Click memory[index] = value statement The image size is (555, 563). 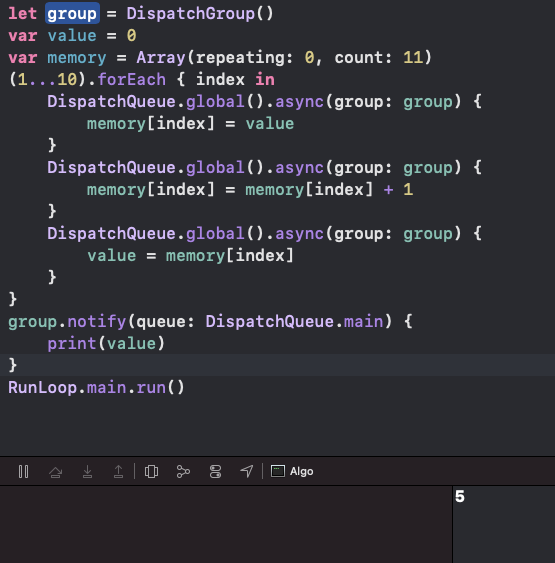[x=190, y=124]
